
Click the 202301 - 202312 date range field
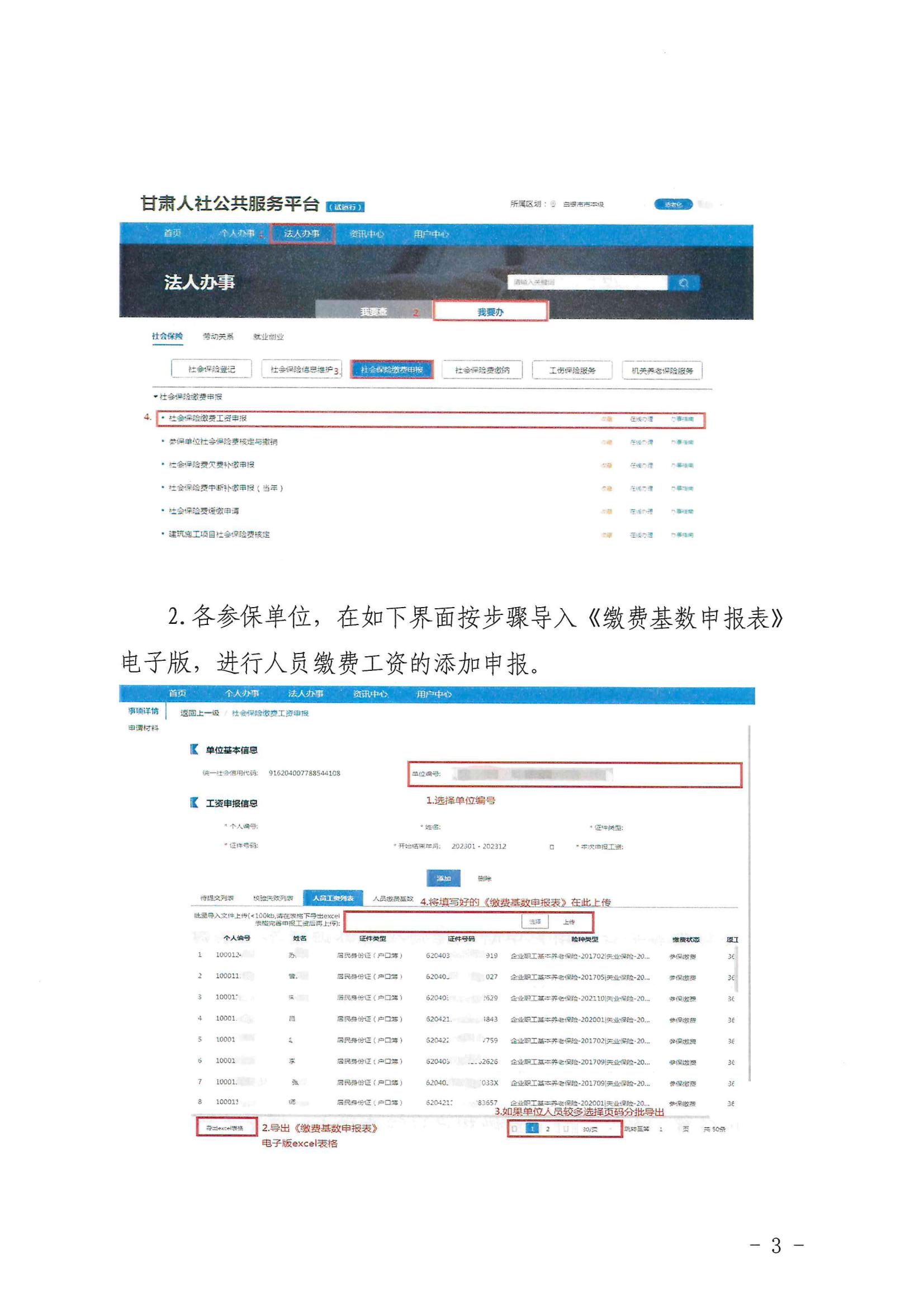pos(478,846)
